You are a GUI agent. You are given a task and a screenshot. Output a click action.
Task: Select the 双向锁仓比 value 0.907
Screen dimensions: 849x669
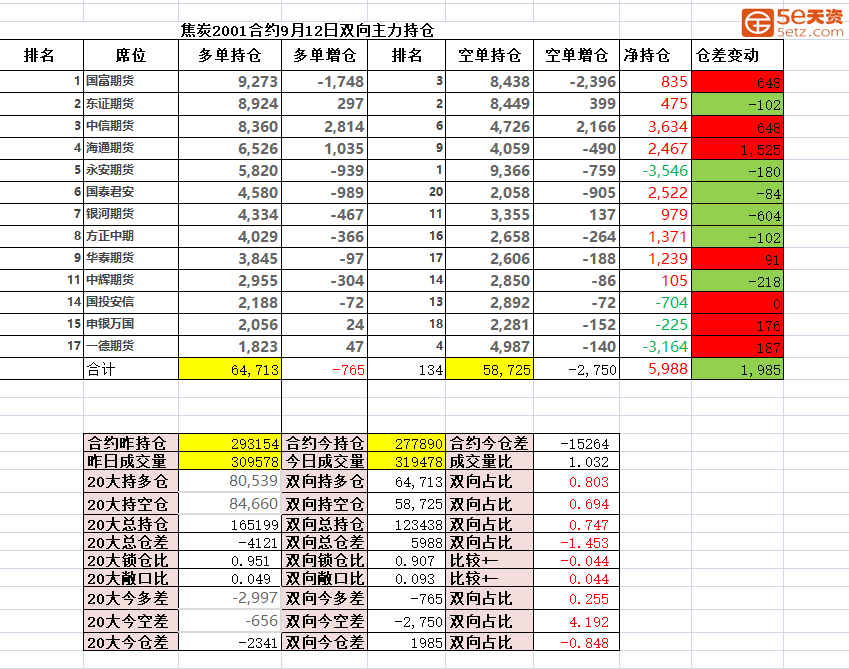pyautogui.click(x=407, y=560)
